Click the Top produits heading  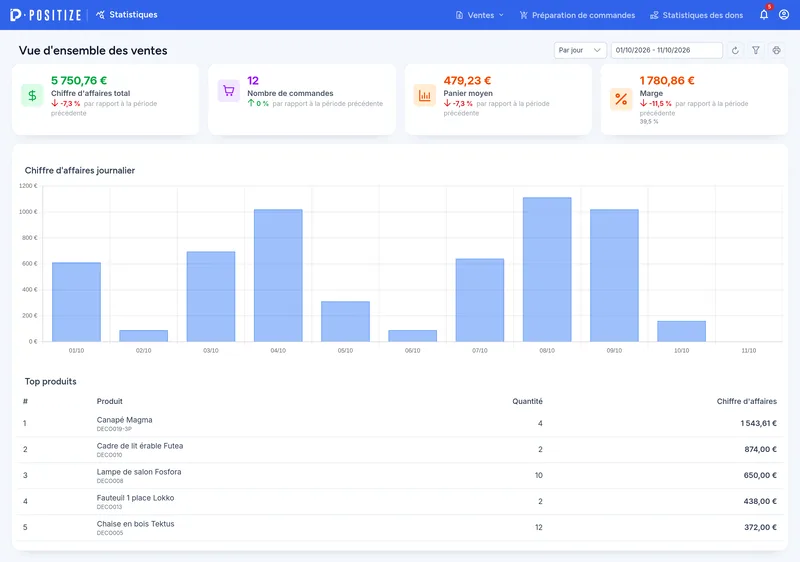pos(51,381)
